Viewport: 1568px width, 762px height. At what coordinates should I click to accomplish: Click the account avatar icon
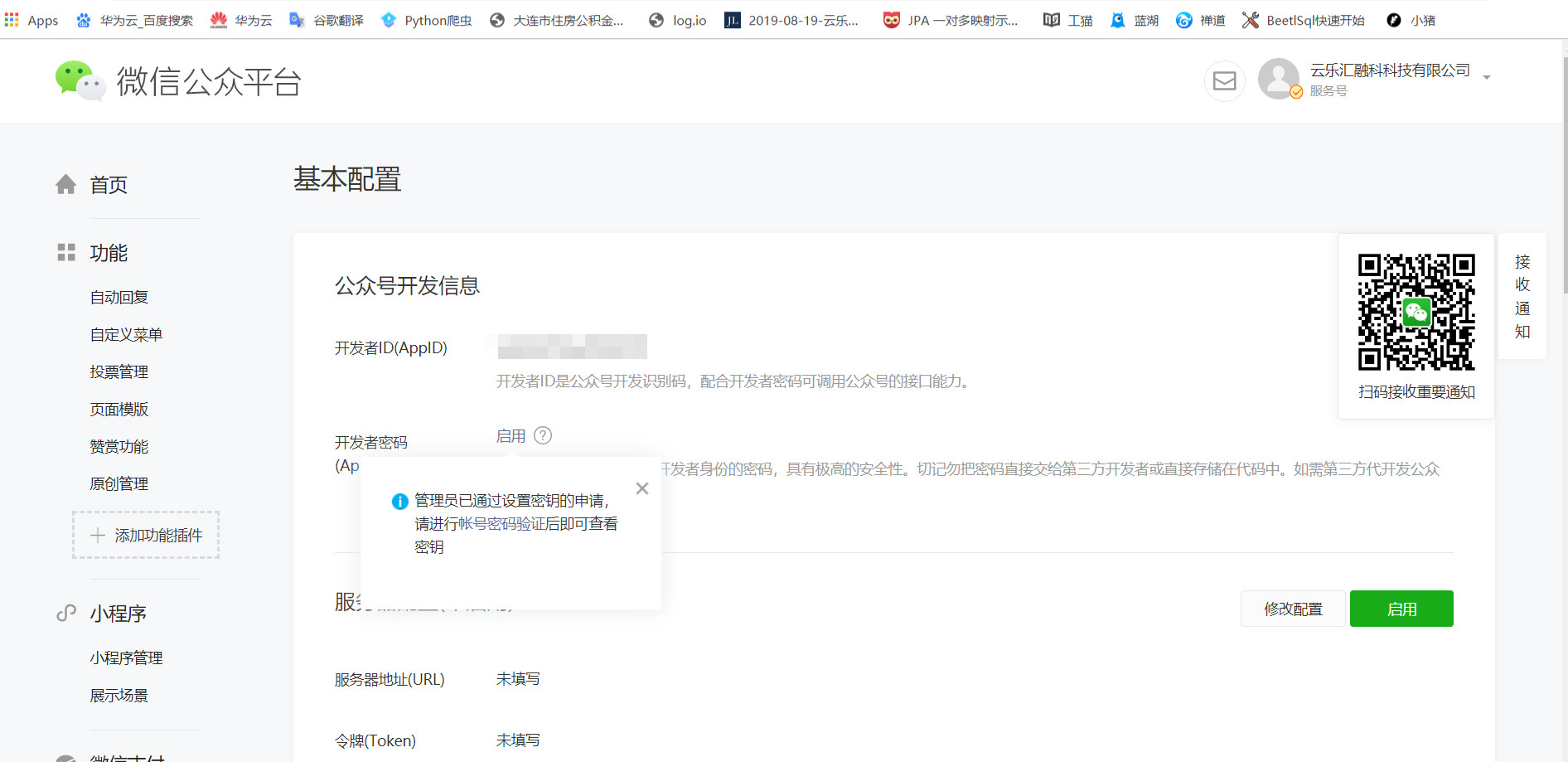point(1279,79)
